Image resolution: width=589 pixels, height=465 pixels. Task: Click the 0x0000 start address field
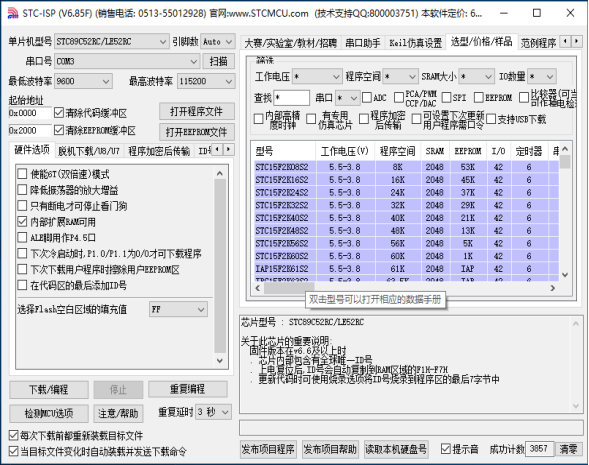click(x=30, y=113)
